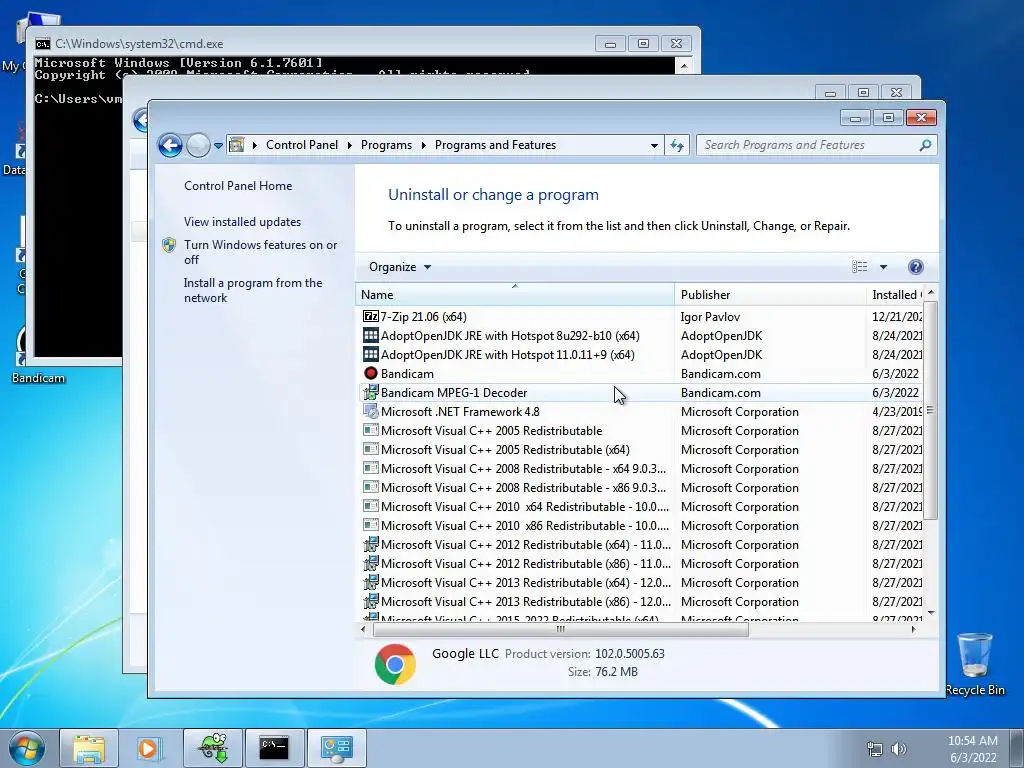Open recent pages dropdown next to Forward
The width and height of the screenshot is (1024, 768).
(x=218, y=145)
